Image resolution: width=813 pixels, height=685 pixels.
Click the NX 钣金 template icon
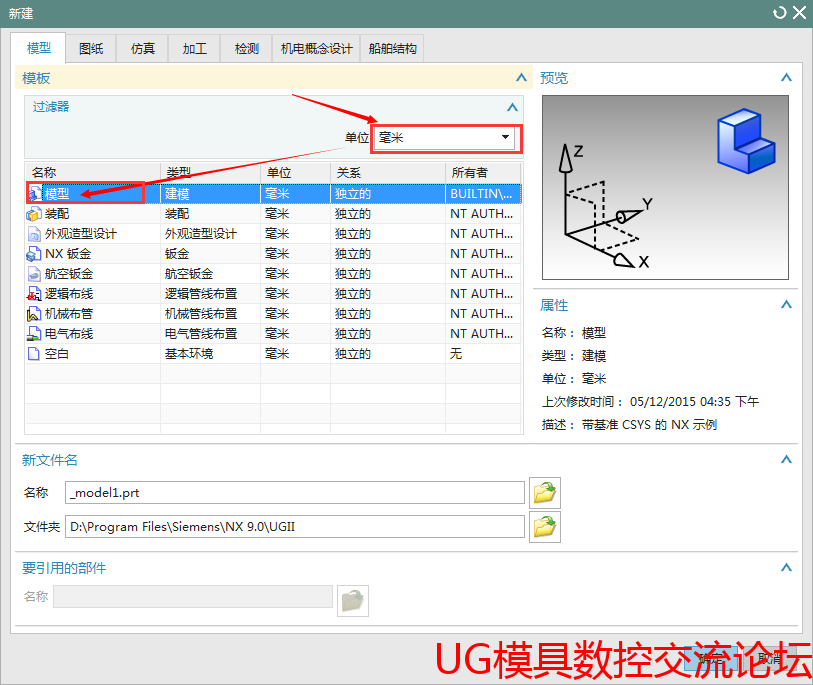click(x=34, y=254)
